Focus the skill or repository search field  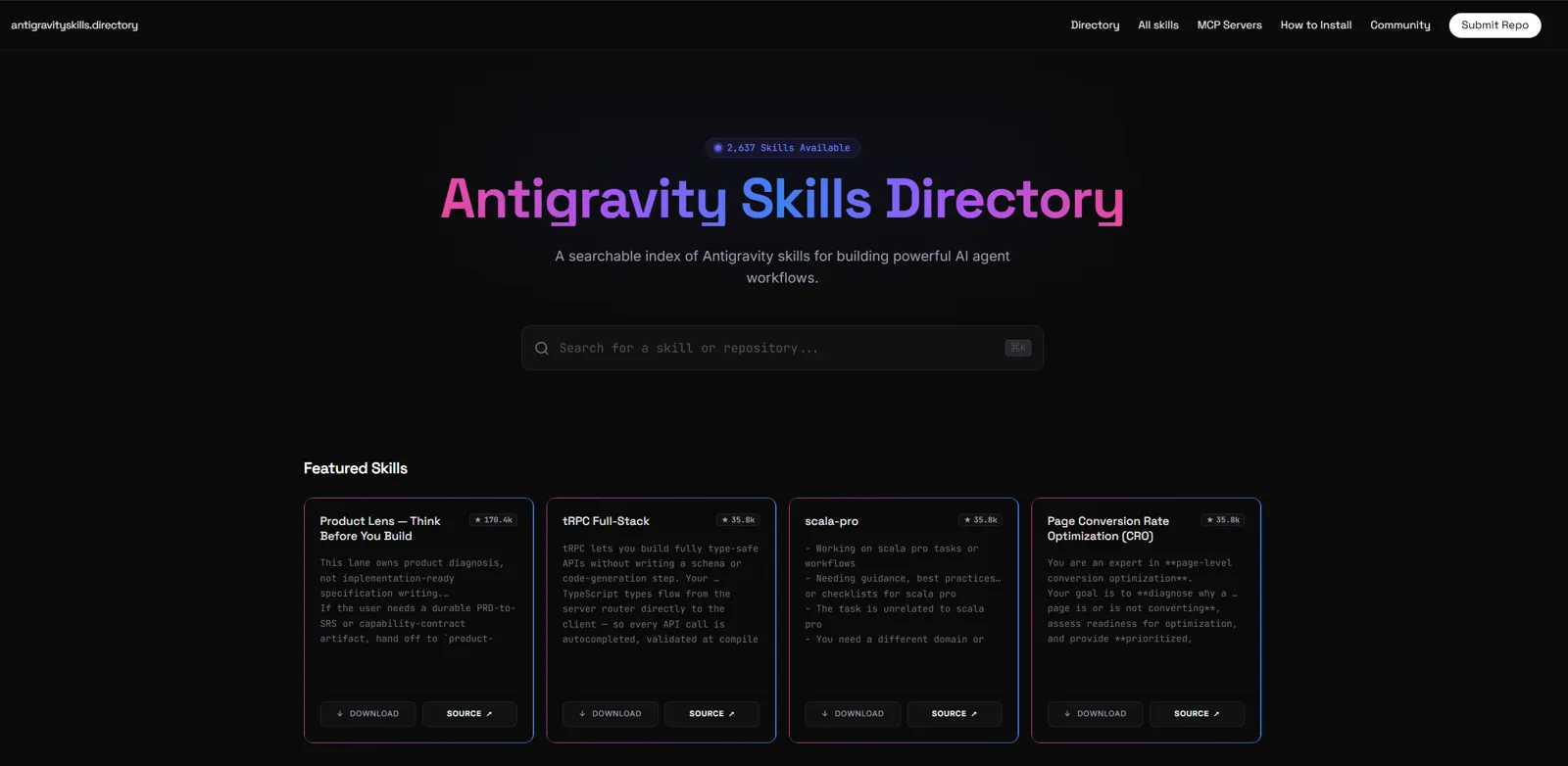782,348
